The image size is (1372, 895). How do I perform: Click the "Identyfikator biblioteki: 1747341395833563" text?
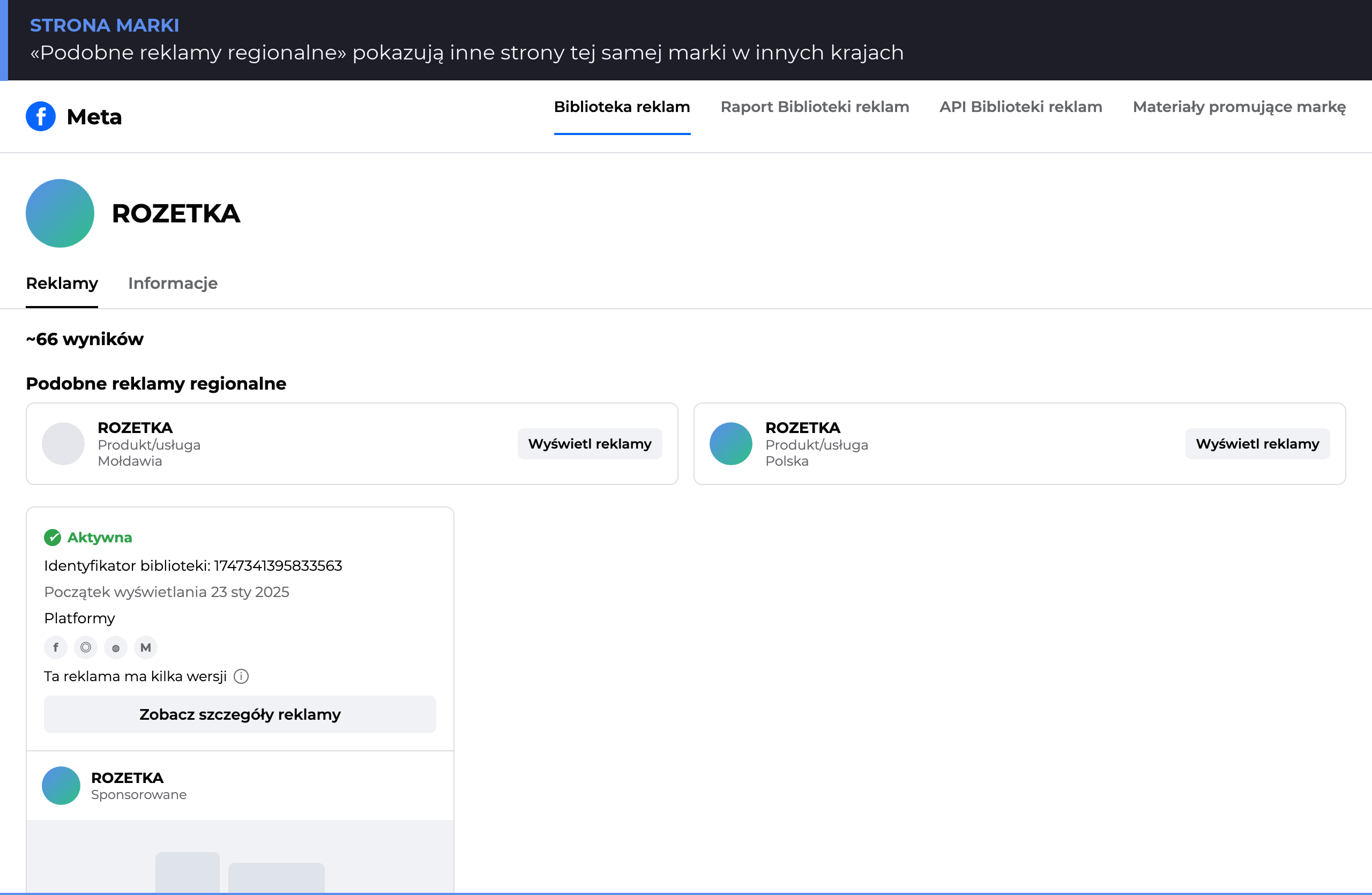(x=193, y=566)
